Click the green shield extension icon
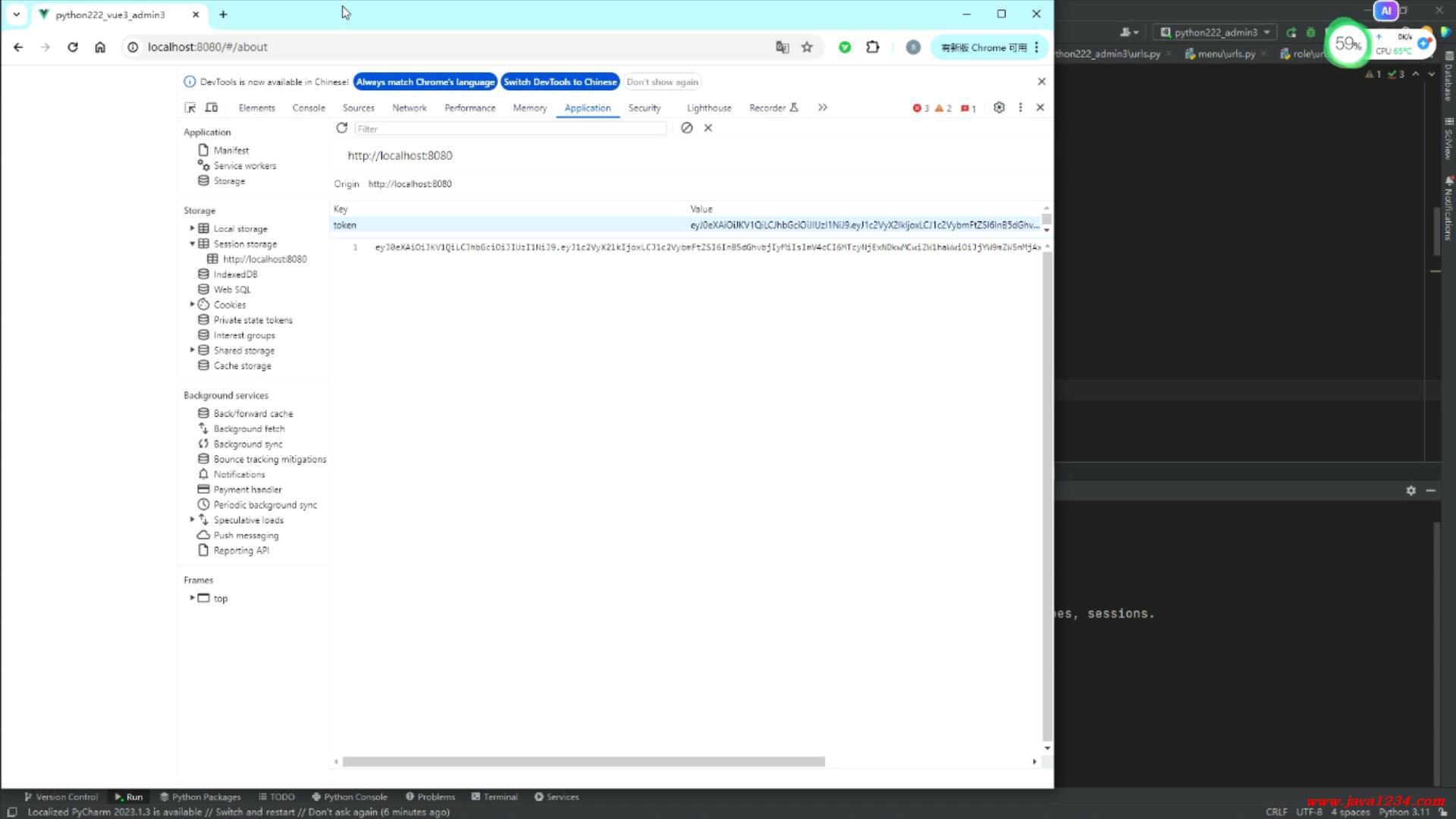 pos(845,47)
